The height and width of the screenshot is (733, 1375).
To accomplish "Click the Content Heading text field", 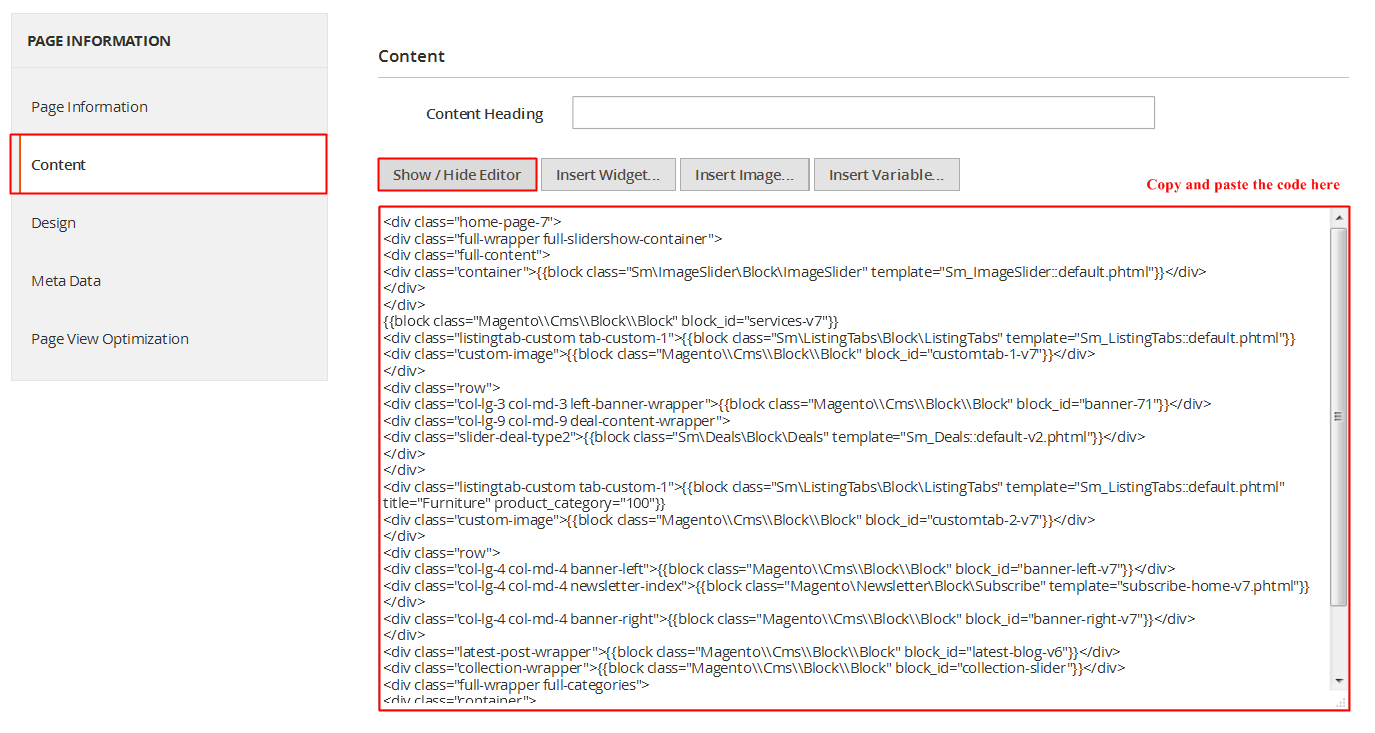I will tap(863, 113).
